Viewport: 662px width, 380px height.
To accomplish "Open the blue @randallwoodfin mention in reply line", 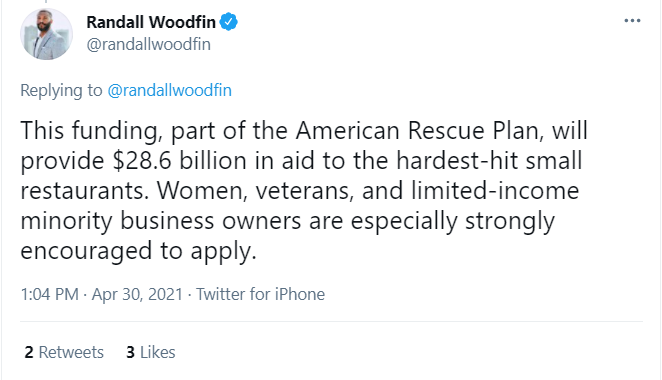I will click(169, 90).
